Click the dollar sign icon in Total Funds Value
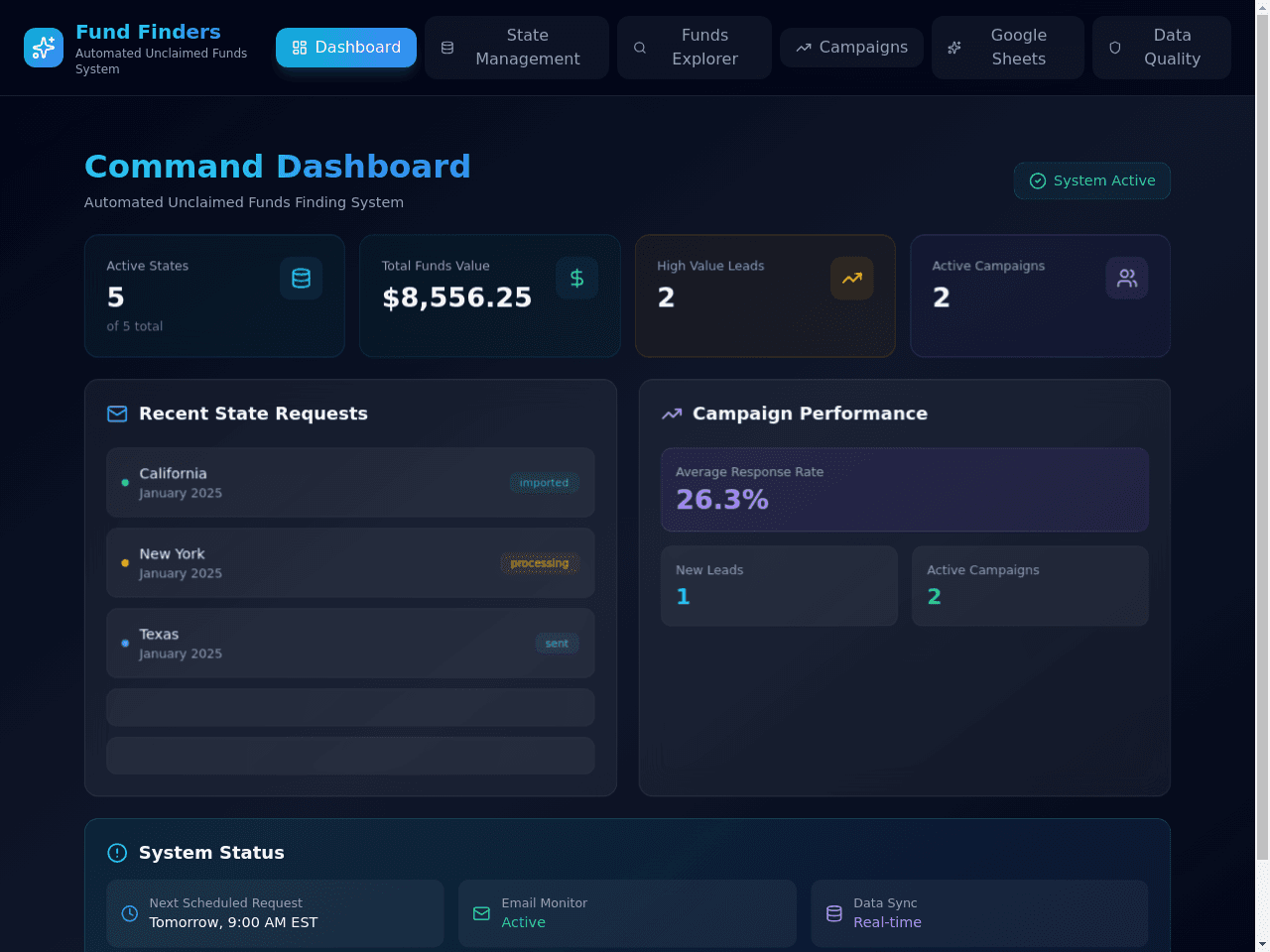Screen dimensions: 1270x952 click(576, 279)
